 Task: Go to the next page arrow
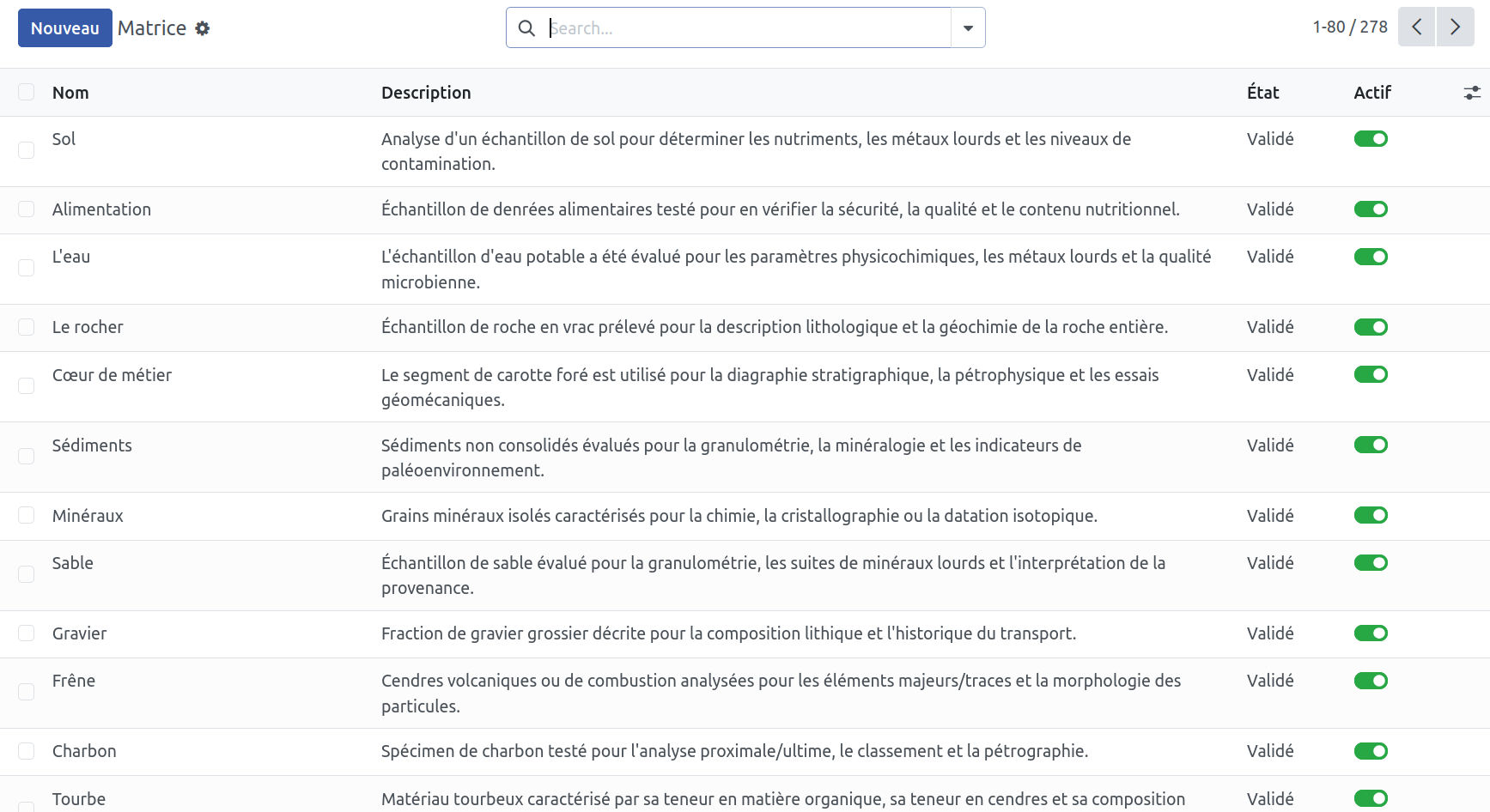coord(1456,27)
